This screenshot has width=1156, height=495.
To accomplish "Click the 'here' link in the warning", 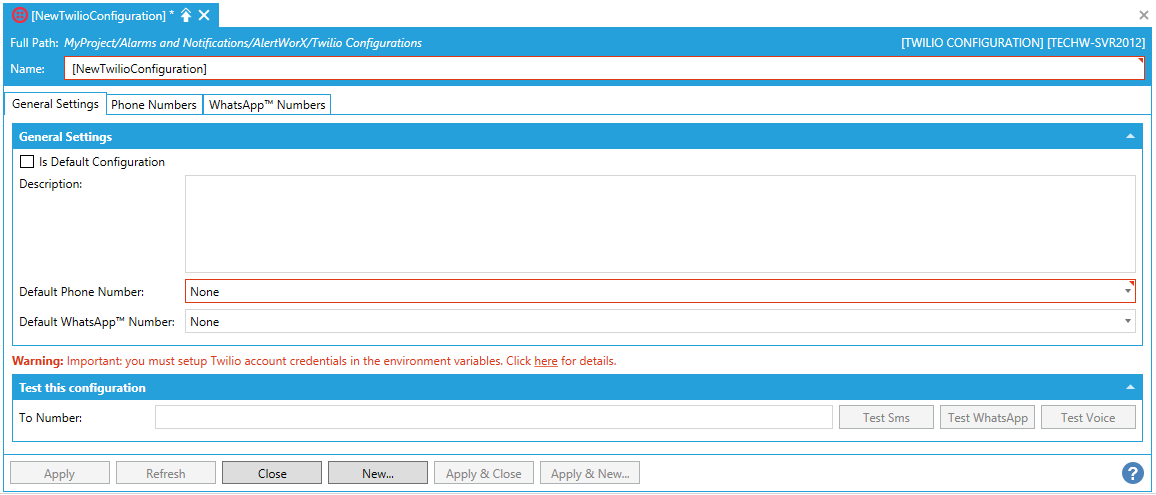I will [546, 361].
